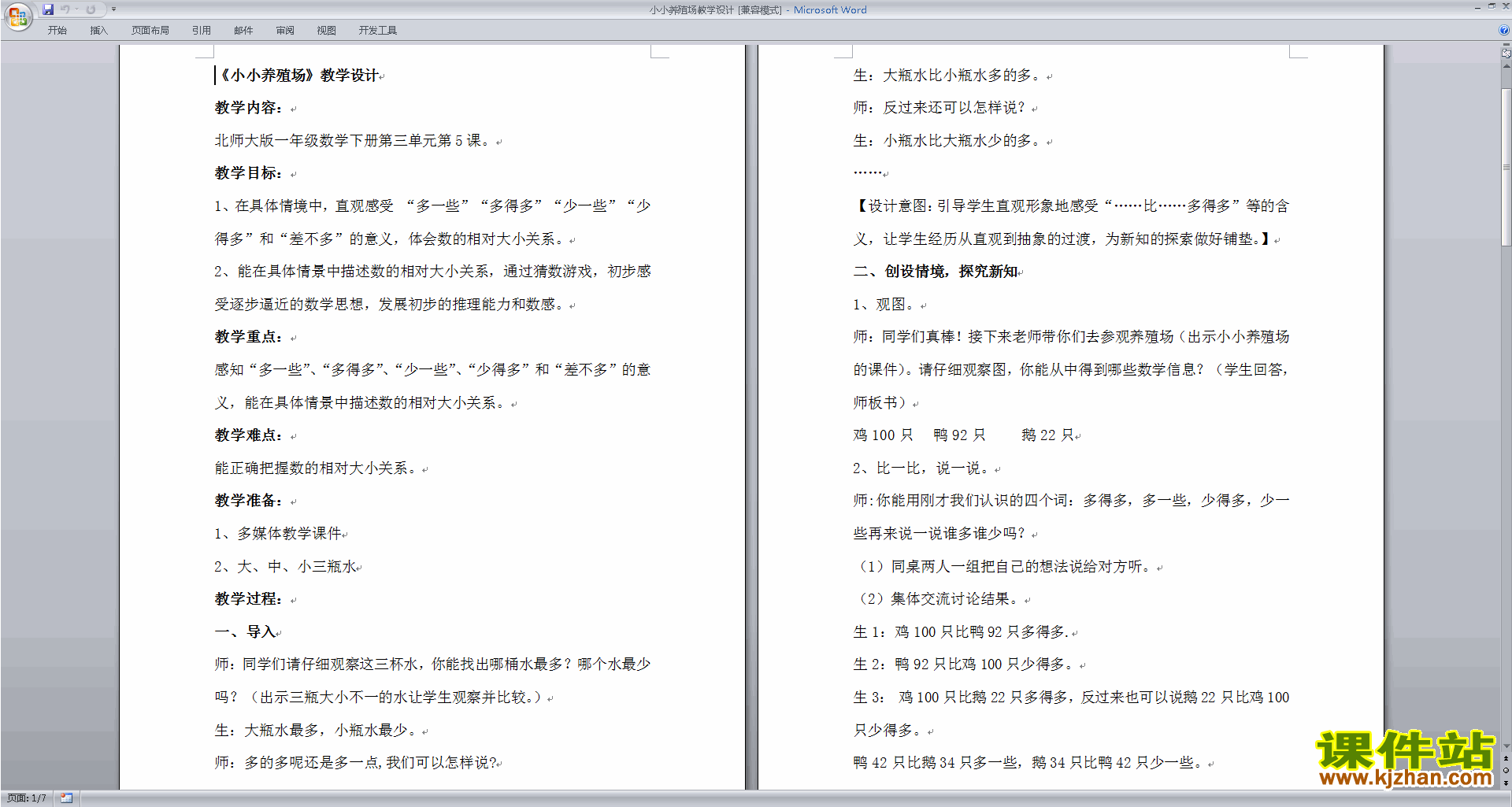The height and width of the screenshot is (807, 1512).
Task: Open the 开发工具 tab
Action: click(378, 30)
